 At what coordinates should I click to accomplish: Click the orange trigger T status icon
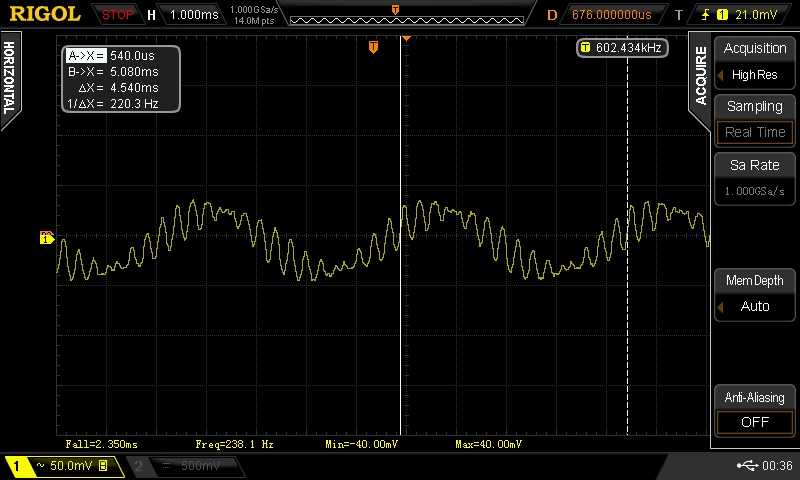[680, 14]
